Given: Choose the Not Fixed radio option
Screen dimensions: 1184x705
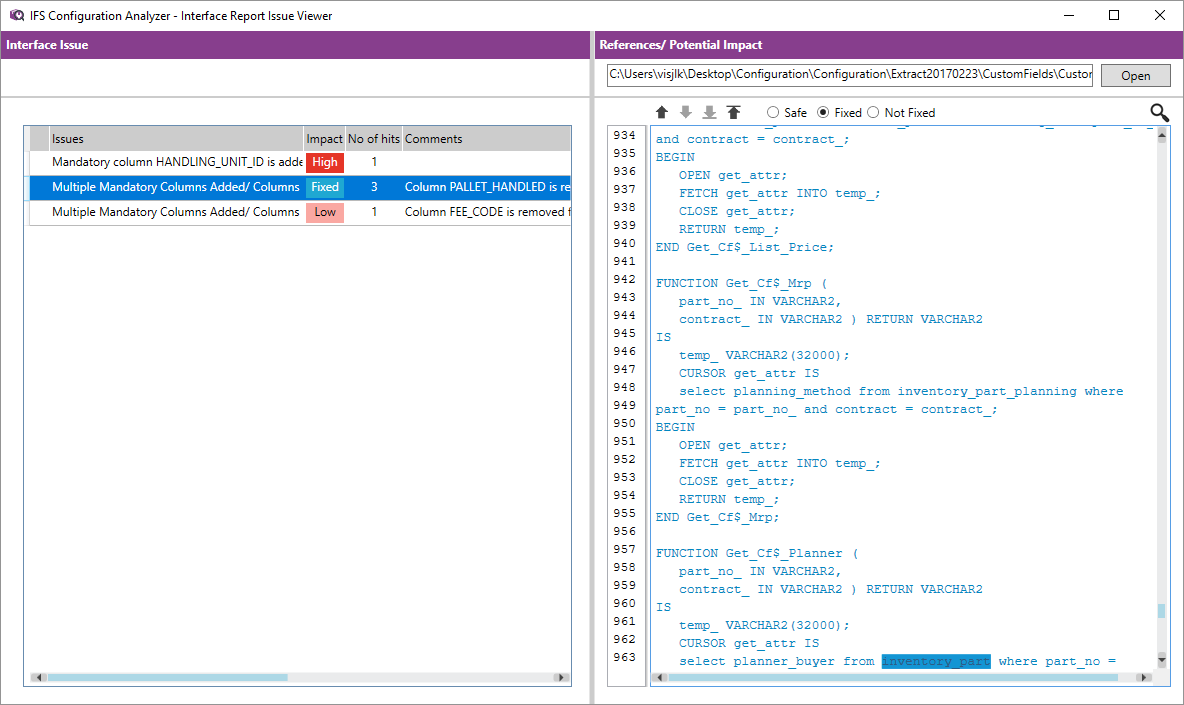Looking at the screenshot, I should click(x=873, y=113).
